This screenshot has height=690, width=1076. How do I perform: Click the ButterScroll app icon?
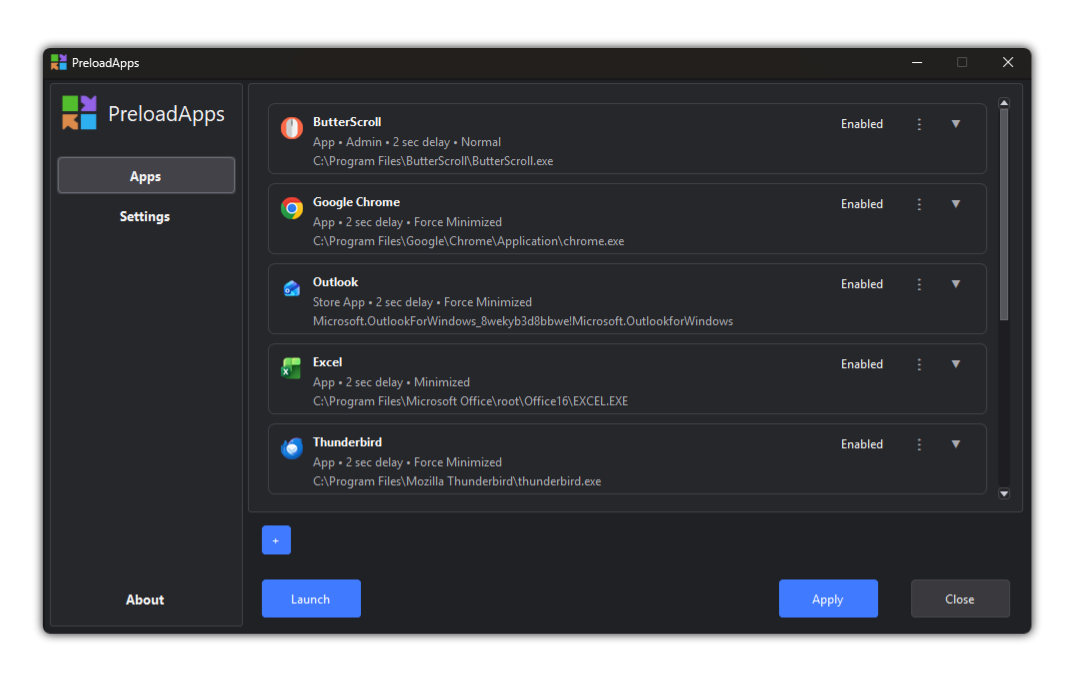point(292,128)
